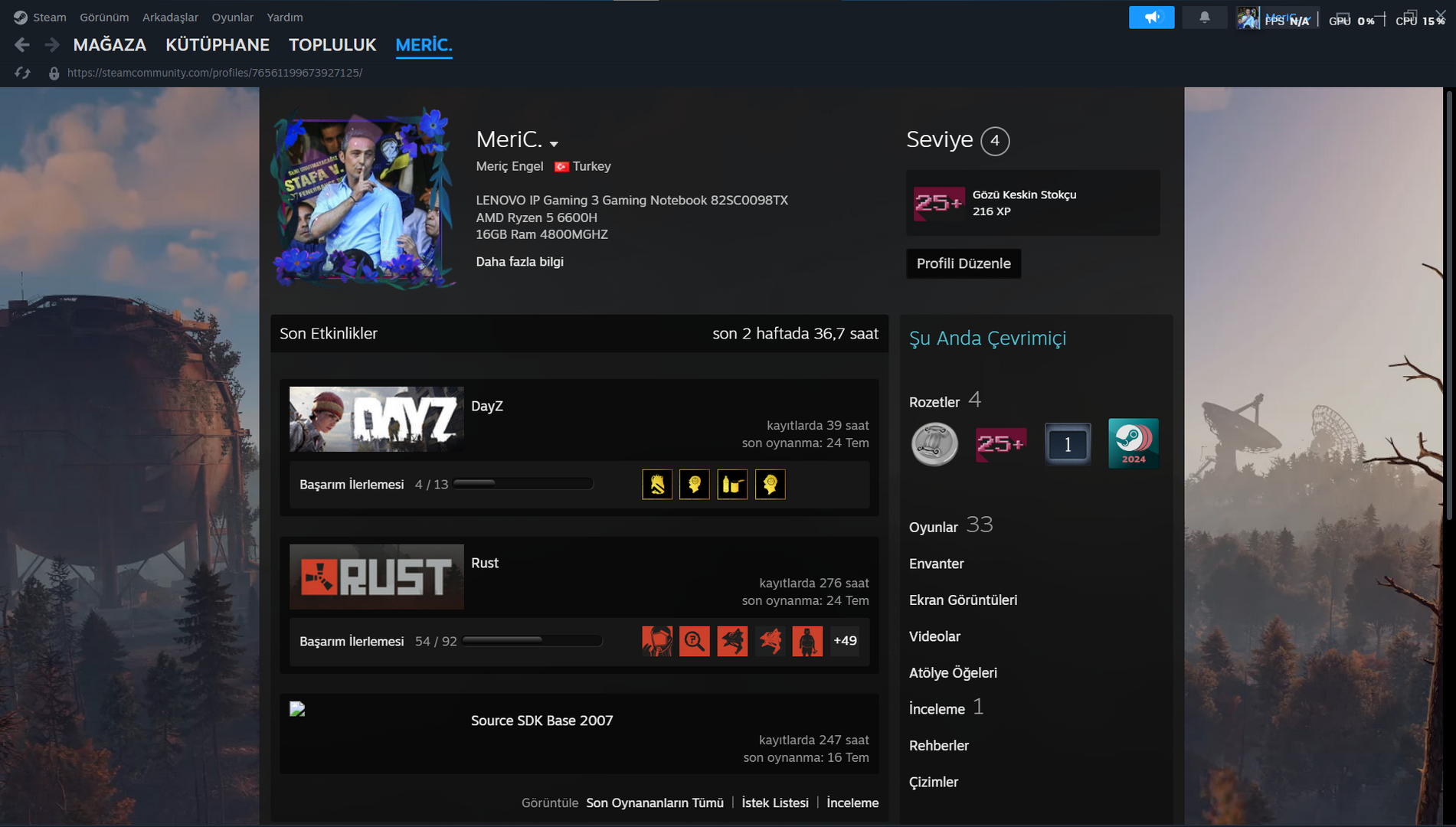Open Atölye Öğeleri link
1456x827 pixels.
(953, 673)
